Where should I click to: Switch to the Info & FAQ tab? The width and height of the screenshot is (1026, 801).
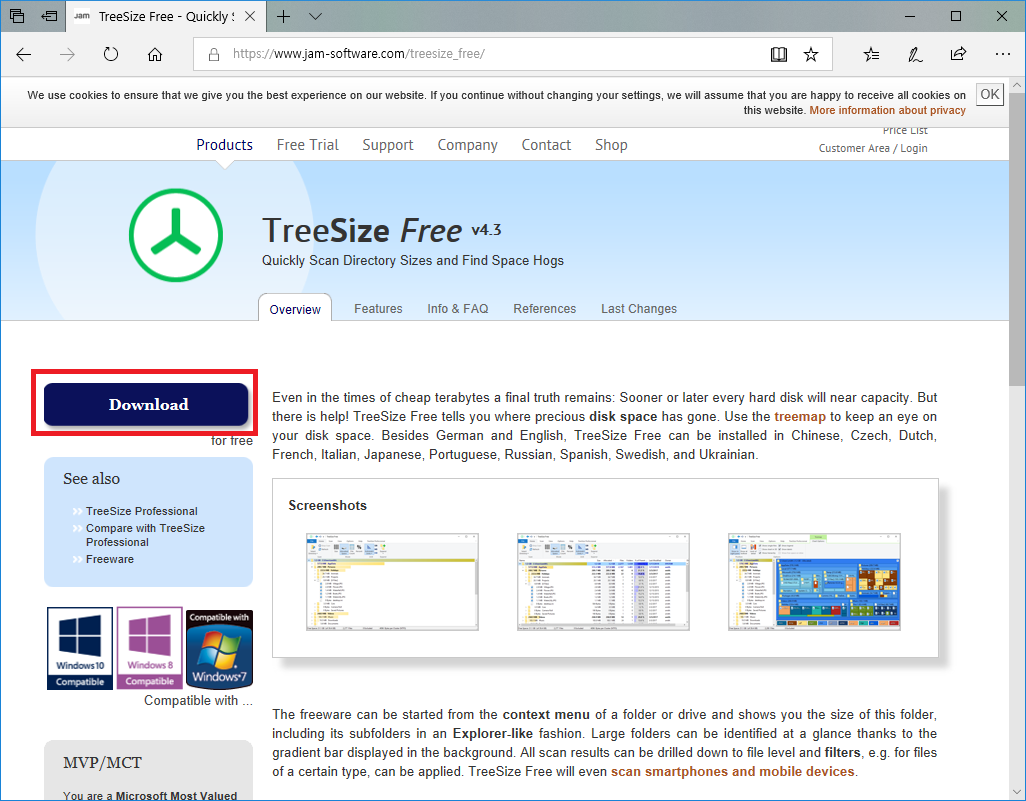pos(457,308)
